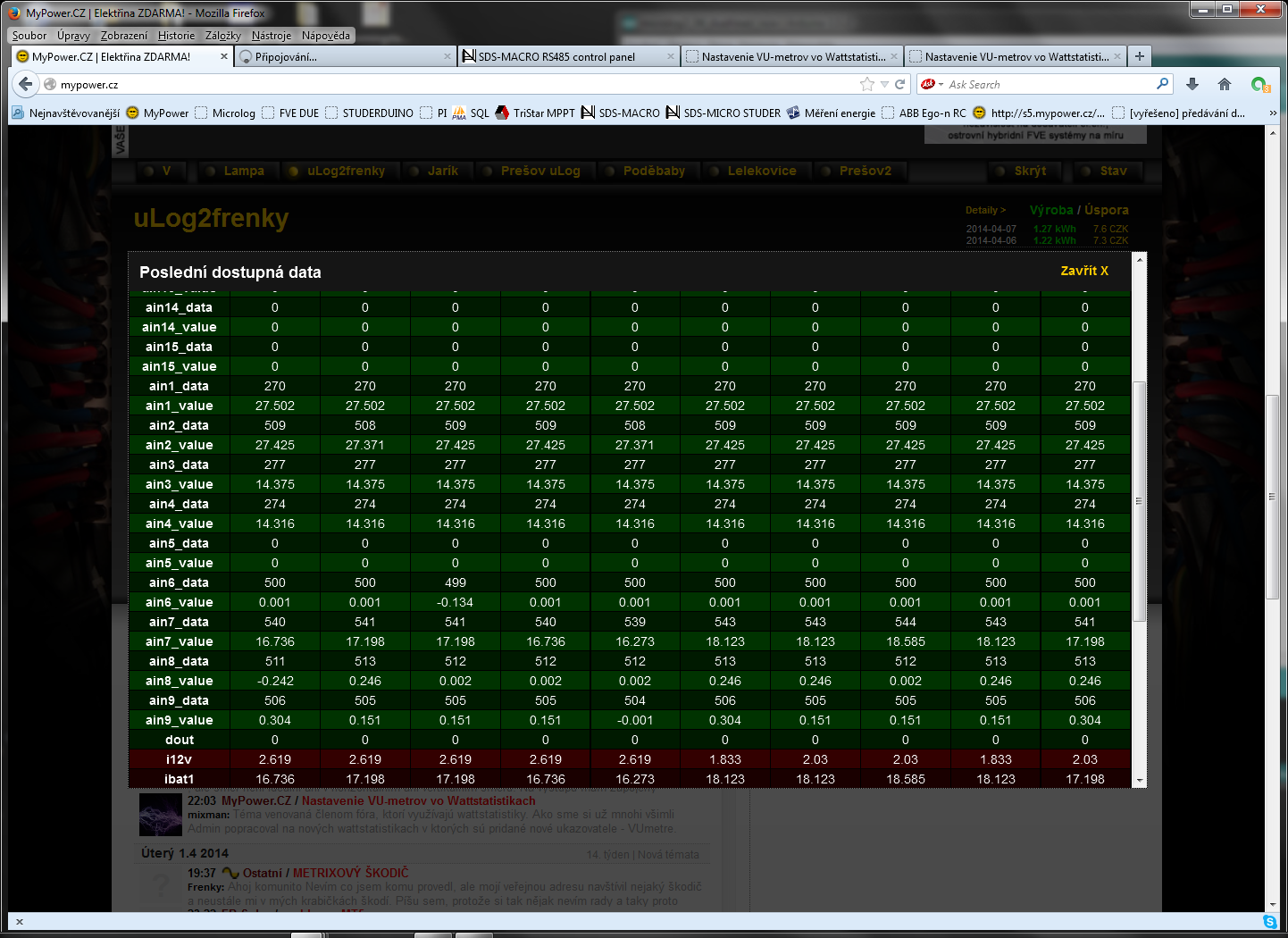Open a new tab with plus button

1139,56
